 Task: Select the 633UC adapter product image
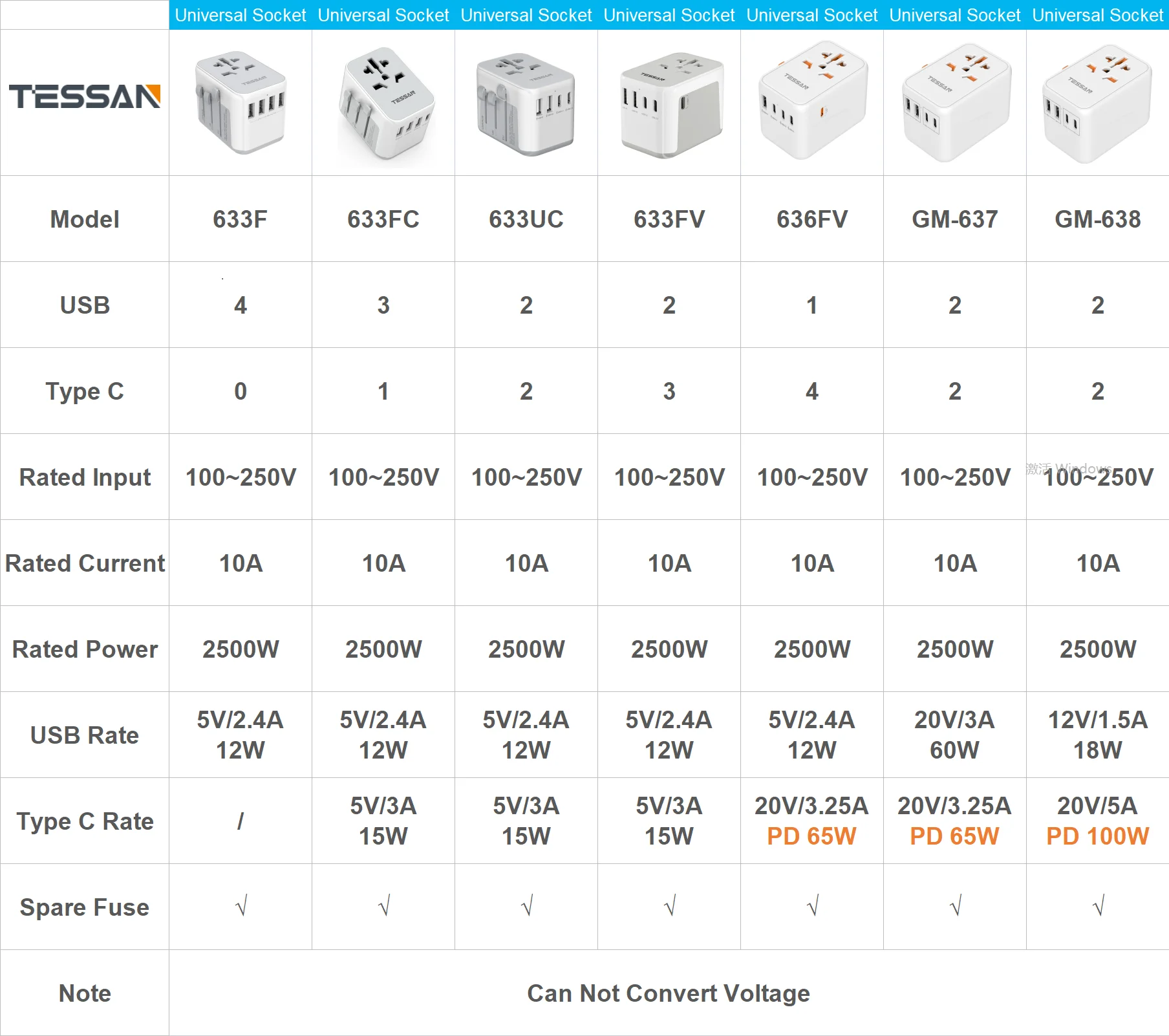(x=526, y=103)
